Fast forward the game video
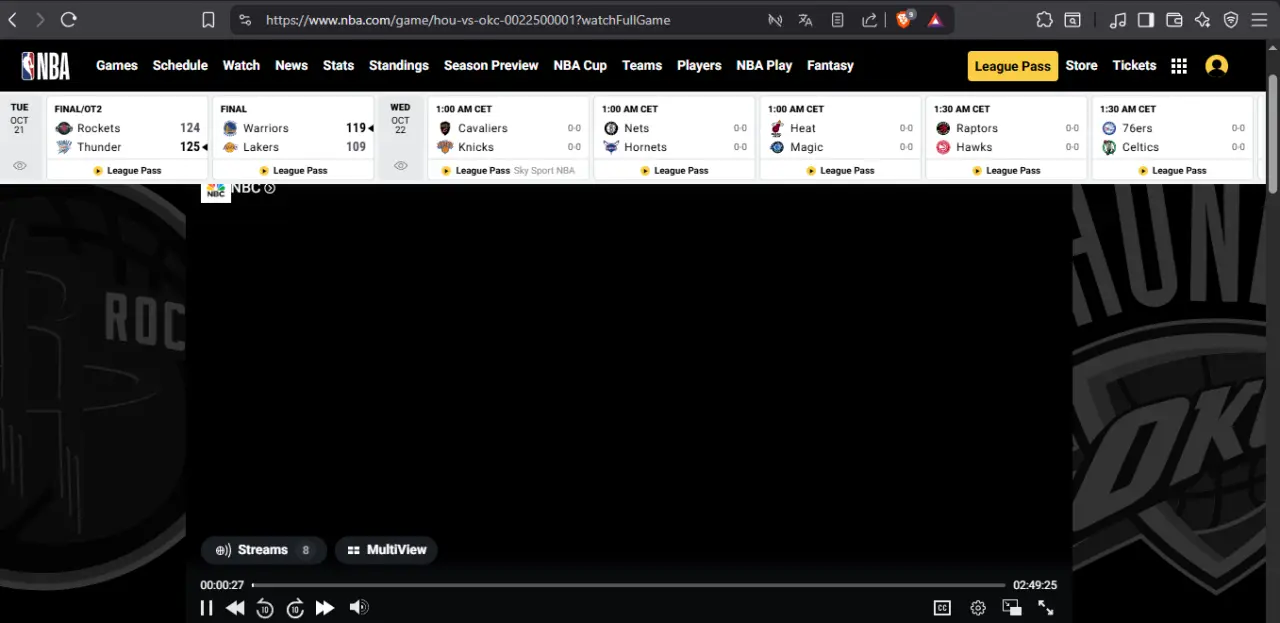This screenshot has width=1280, height=623. click(325, 607)
